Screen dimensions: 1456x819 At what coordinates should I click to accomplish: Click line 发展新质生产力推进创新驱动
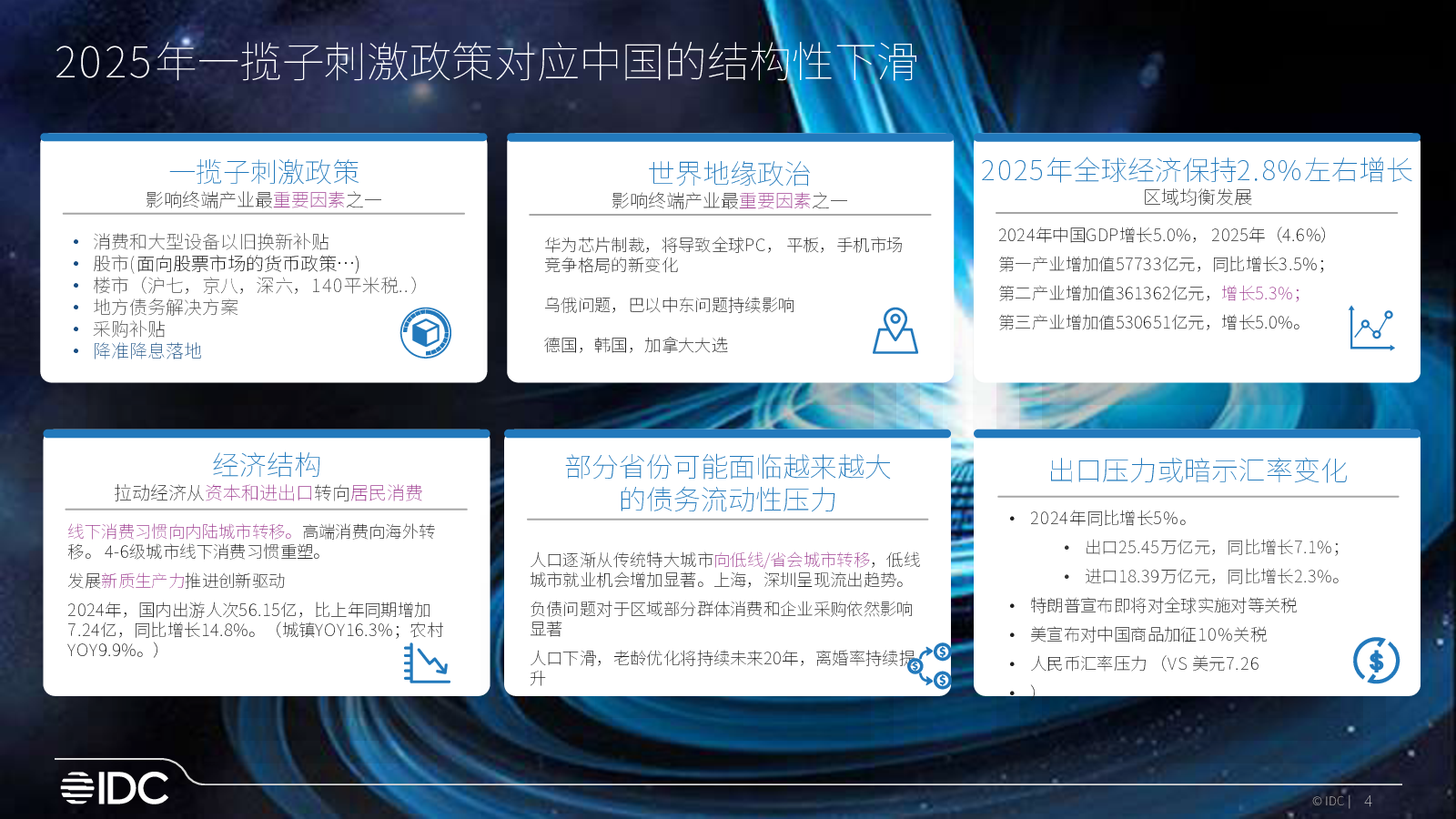[177, 581]
